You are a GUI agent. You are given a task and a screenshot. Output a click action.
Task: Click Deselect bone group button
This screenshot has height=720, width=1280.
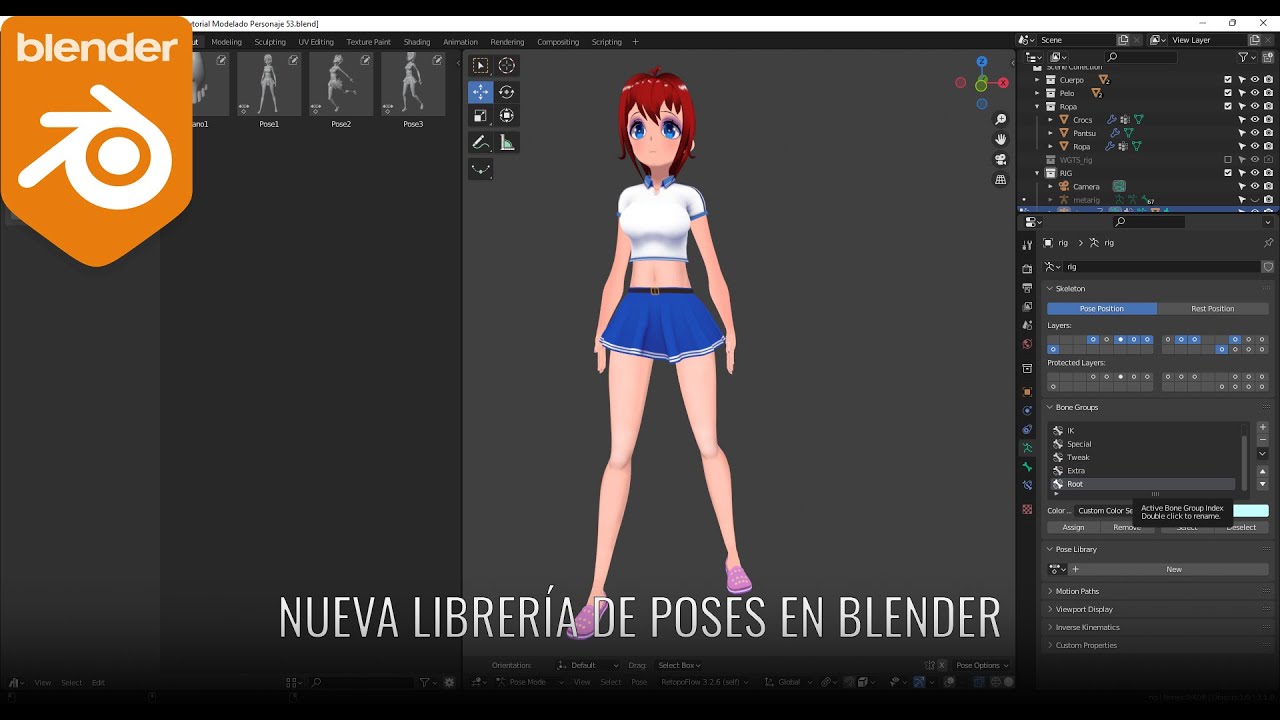(1241, 528)
